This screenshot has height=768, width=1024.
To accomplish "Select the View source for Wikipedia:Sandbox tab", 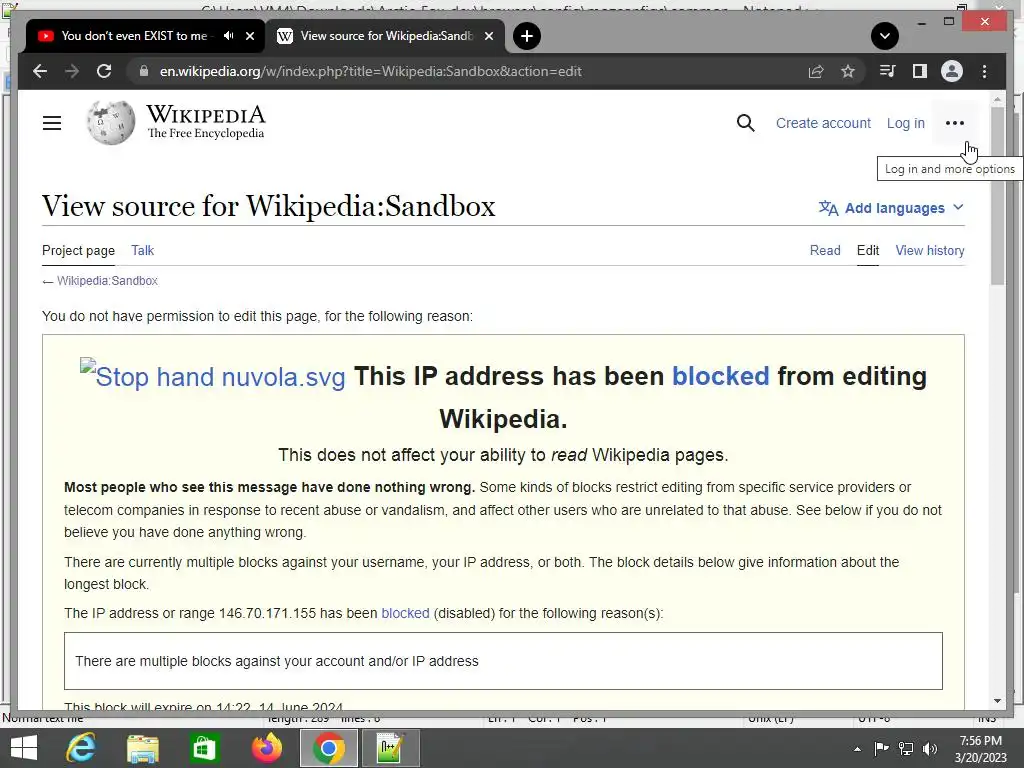I will [385, 36].
